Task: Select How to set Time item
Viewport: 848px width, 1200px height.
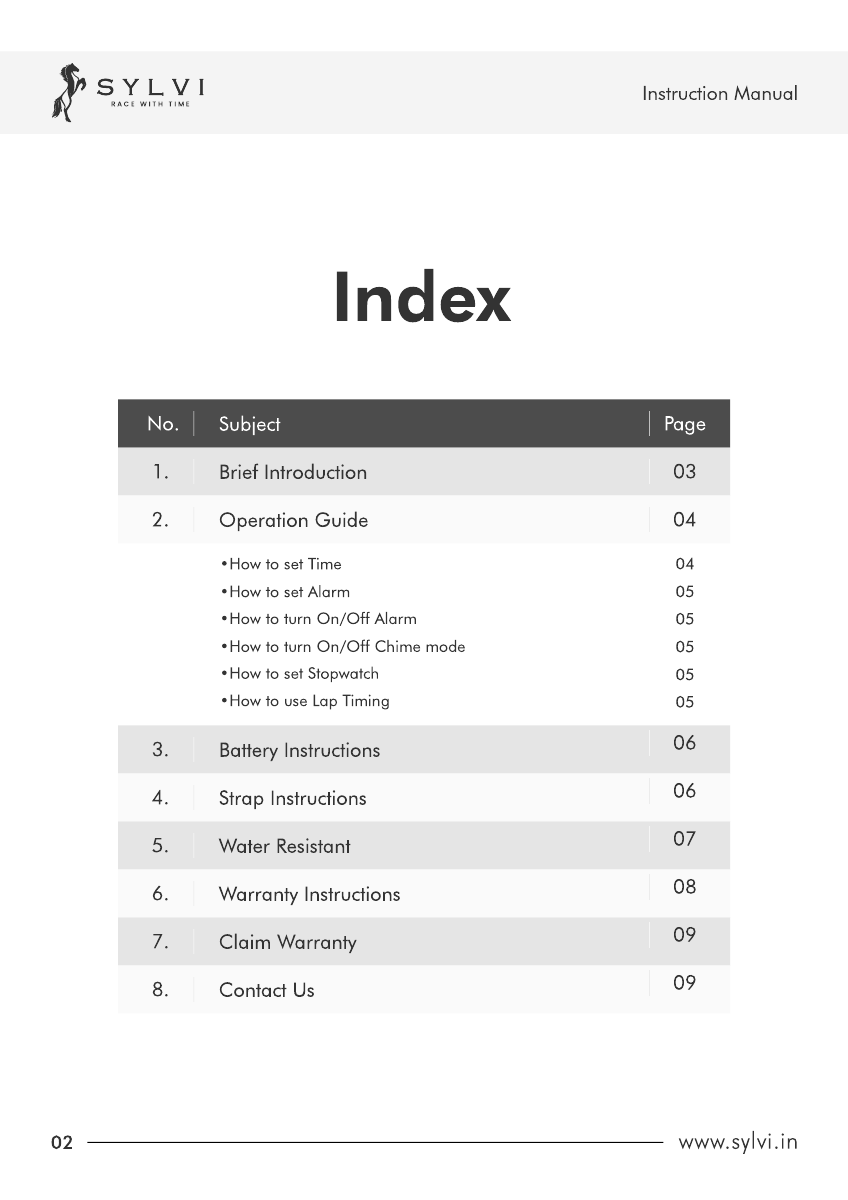Action: (281, 564)
